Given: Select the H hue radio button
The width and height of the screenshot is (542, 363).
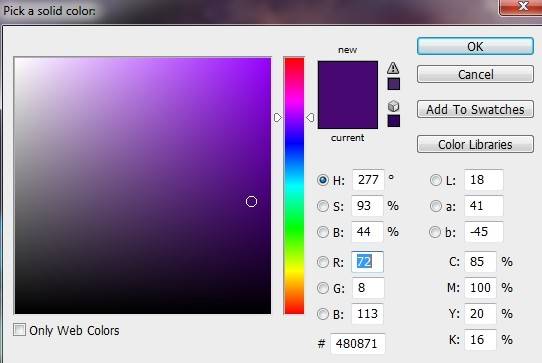Looking at the screenshot, I should click(x=323, y=180).
